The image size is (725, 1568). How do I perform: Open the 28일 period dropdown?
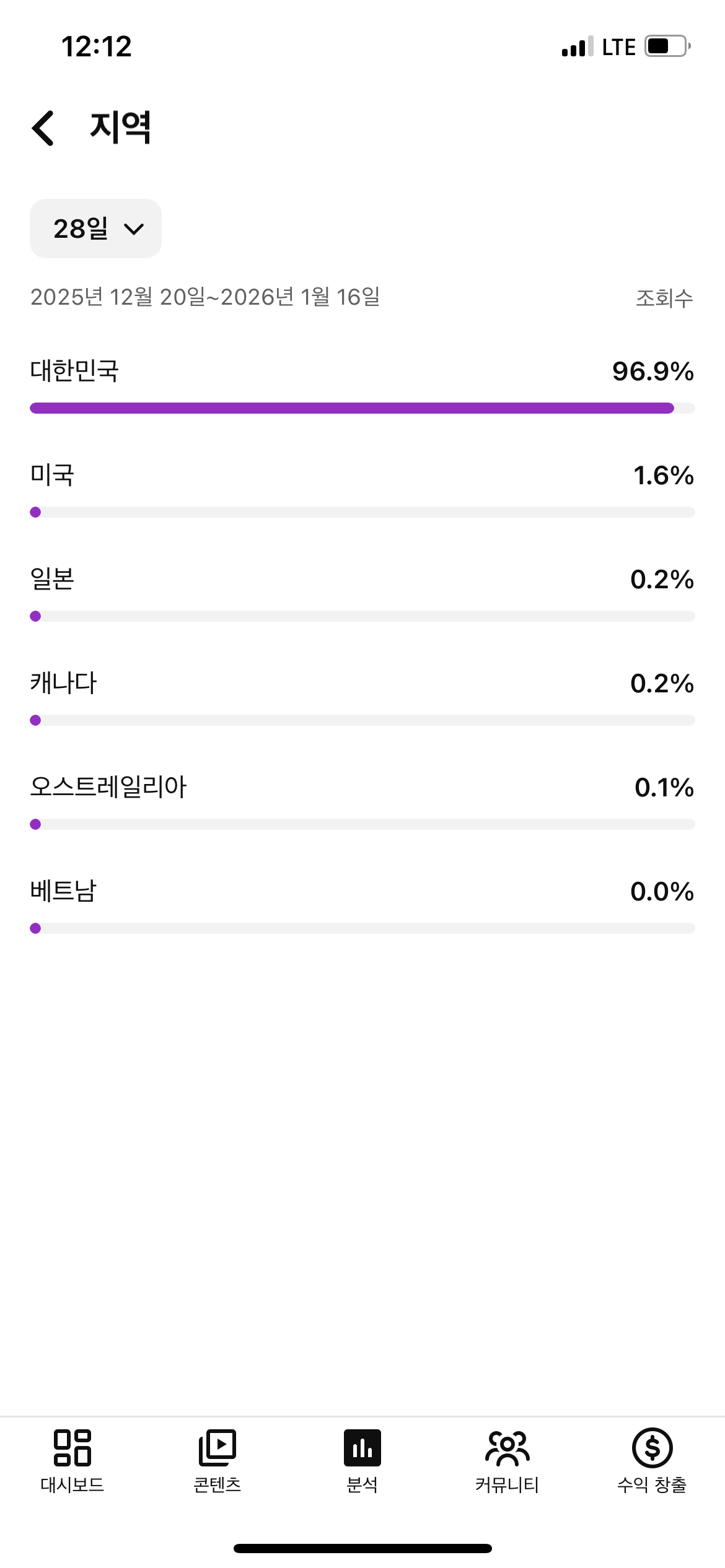pyautogui.click(x=95, y=229)
